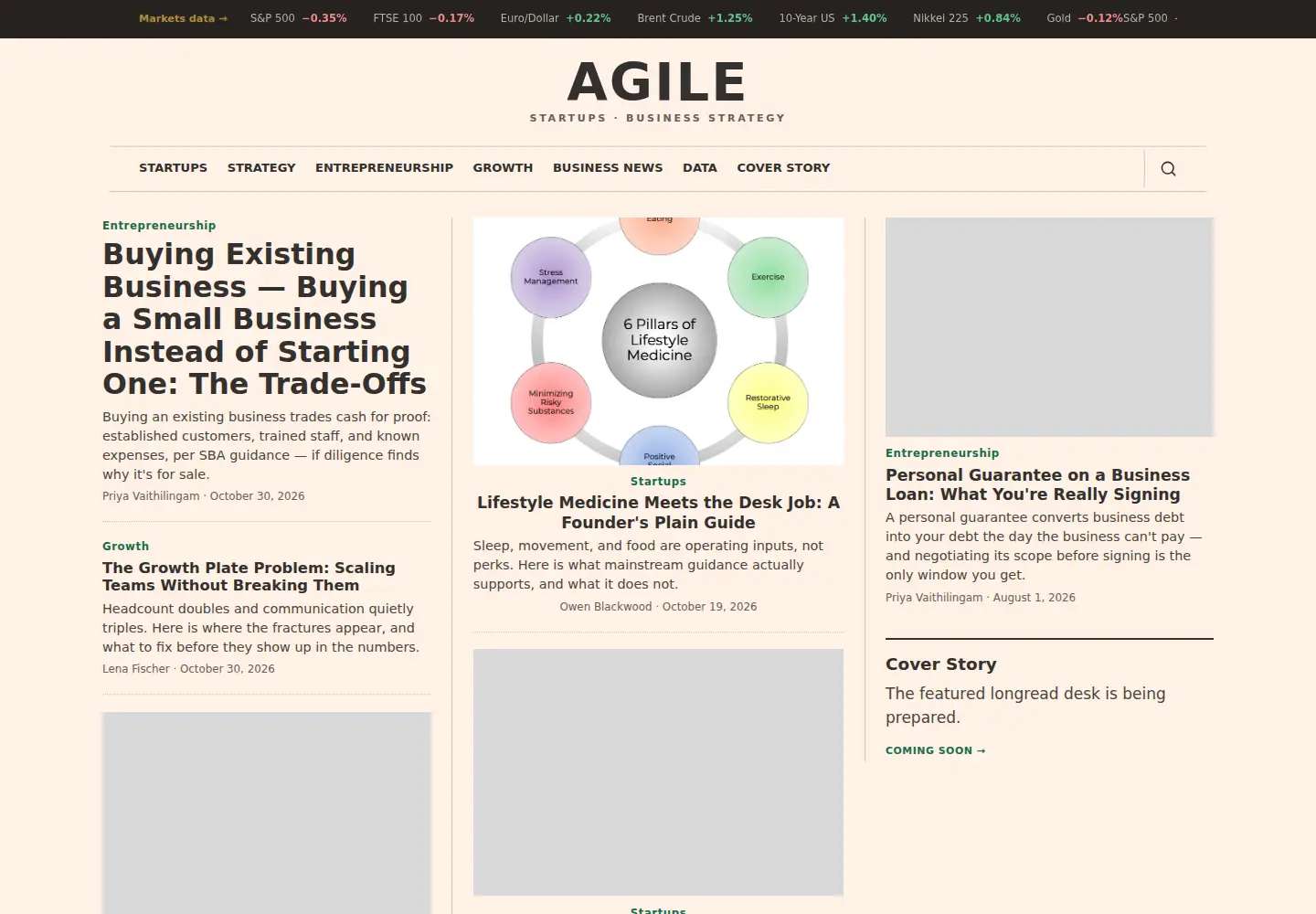Viewport: 1316px width, 914px height.
Task: Open the Buying Existing Business headline article
Action: (x=265, y=319)
